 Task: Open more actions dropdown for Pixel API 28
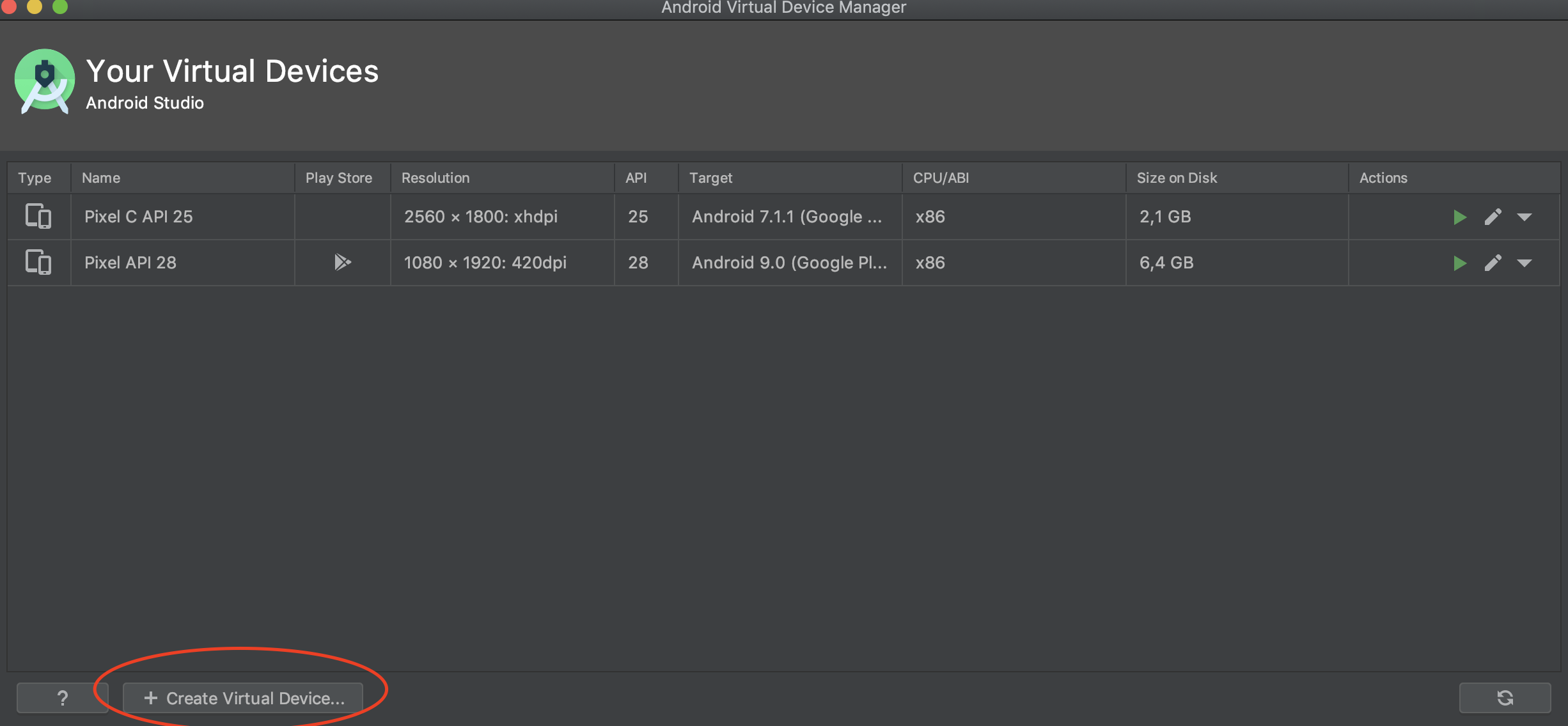coord(1525,263)
